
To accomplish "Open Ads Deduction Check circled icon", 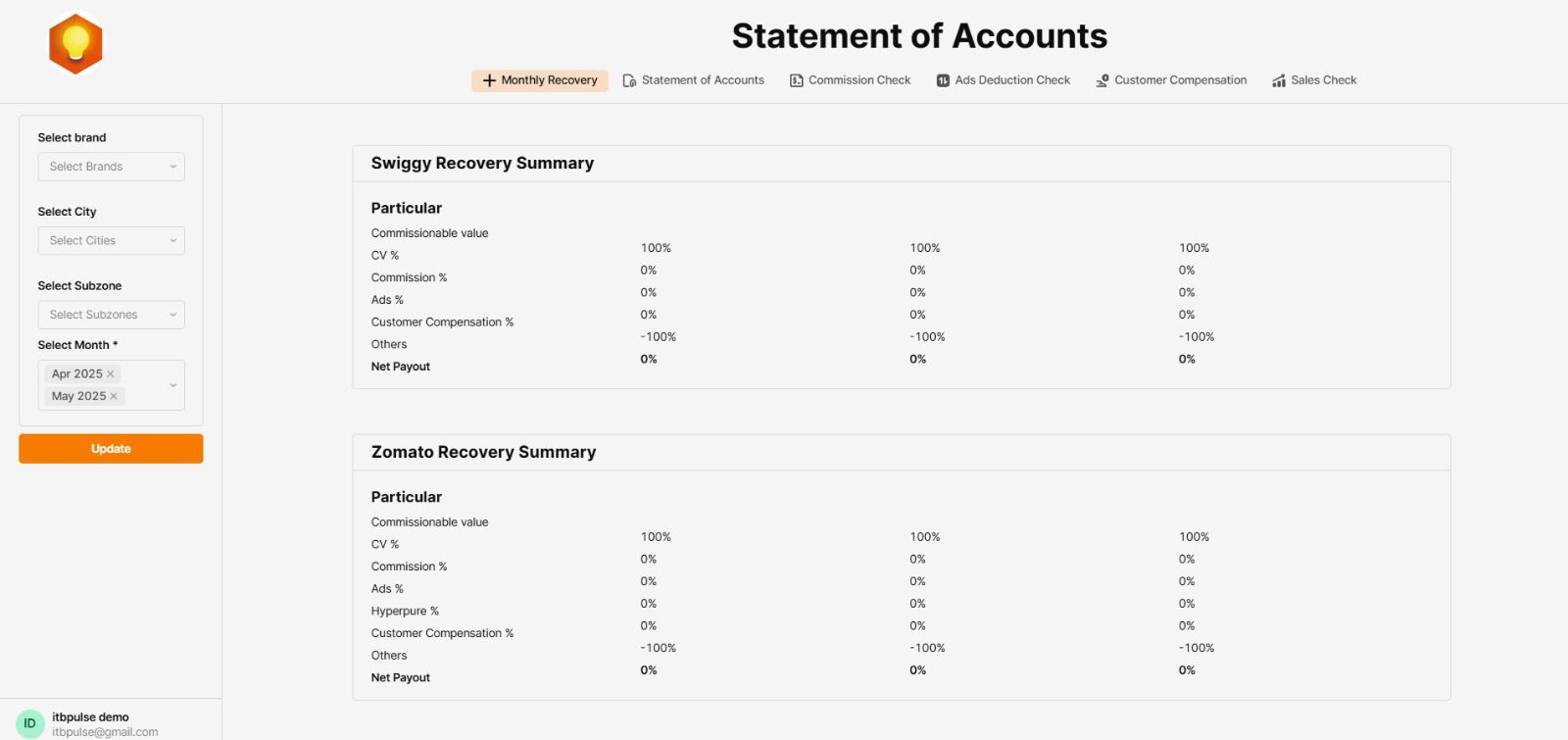I will [943, 80].
